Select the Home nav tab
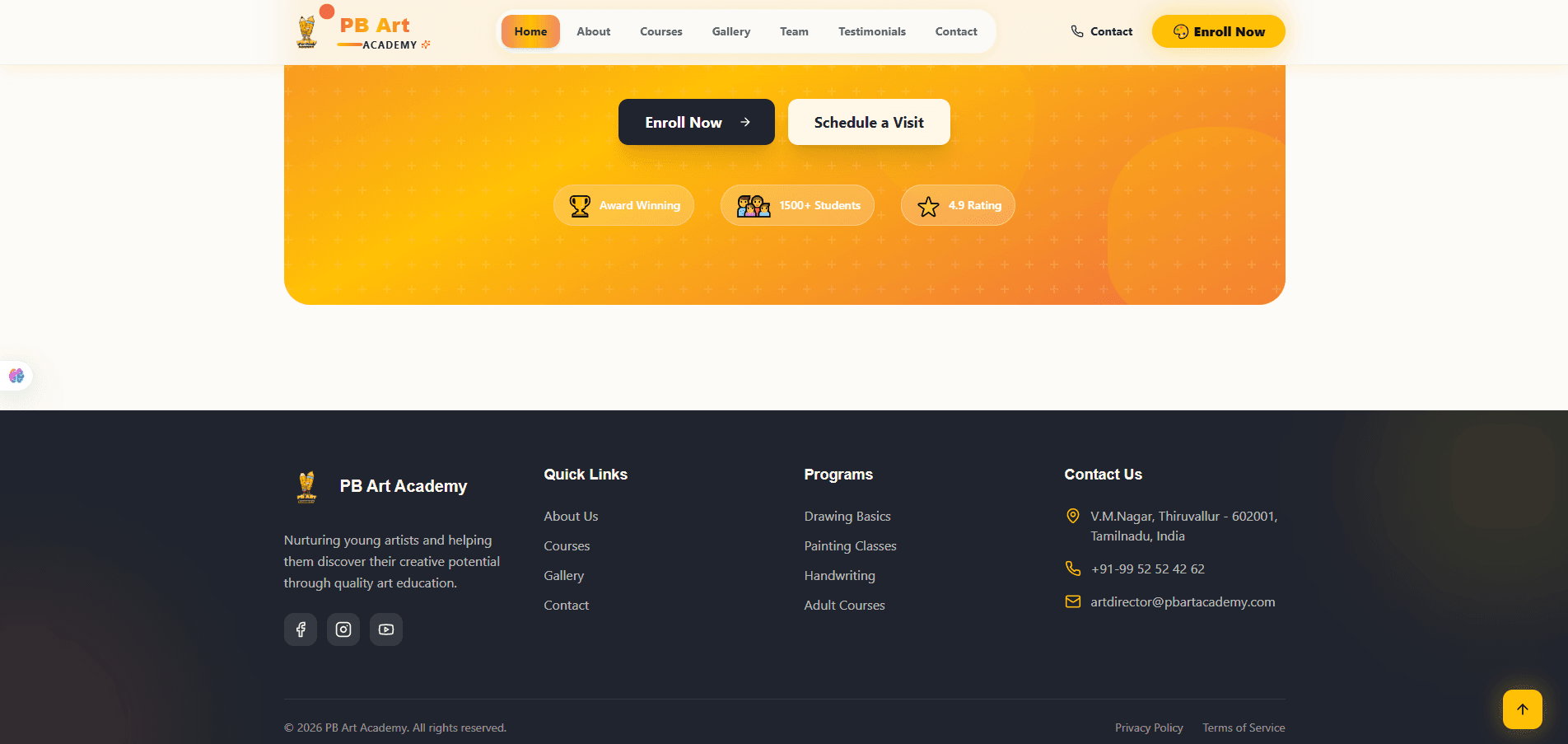The height and width of the screenshot is (744, 1568). coord(530,31)
